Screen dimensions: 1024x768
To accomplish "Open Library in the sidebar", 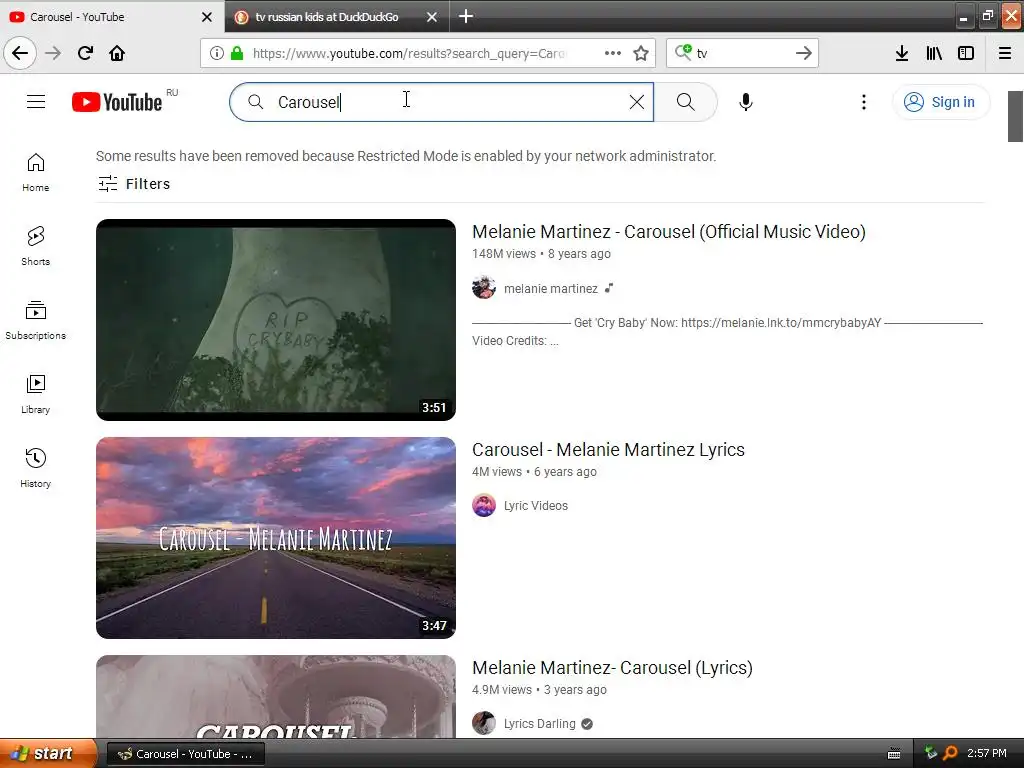I will [36, 394].
